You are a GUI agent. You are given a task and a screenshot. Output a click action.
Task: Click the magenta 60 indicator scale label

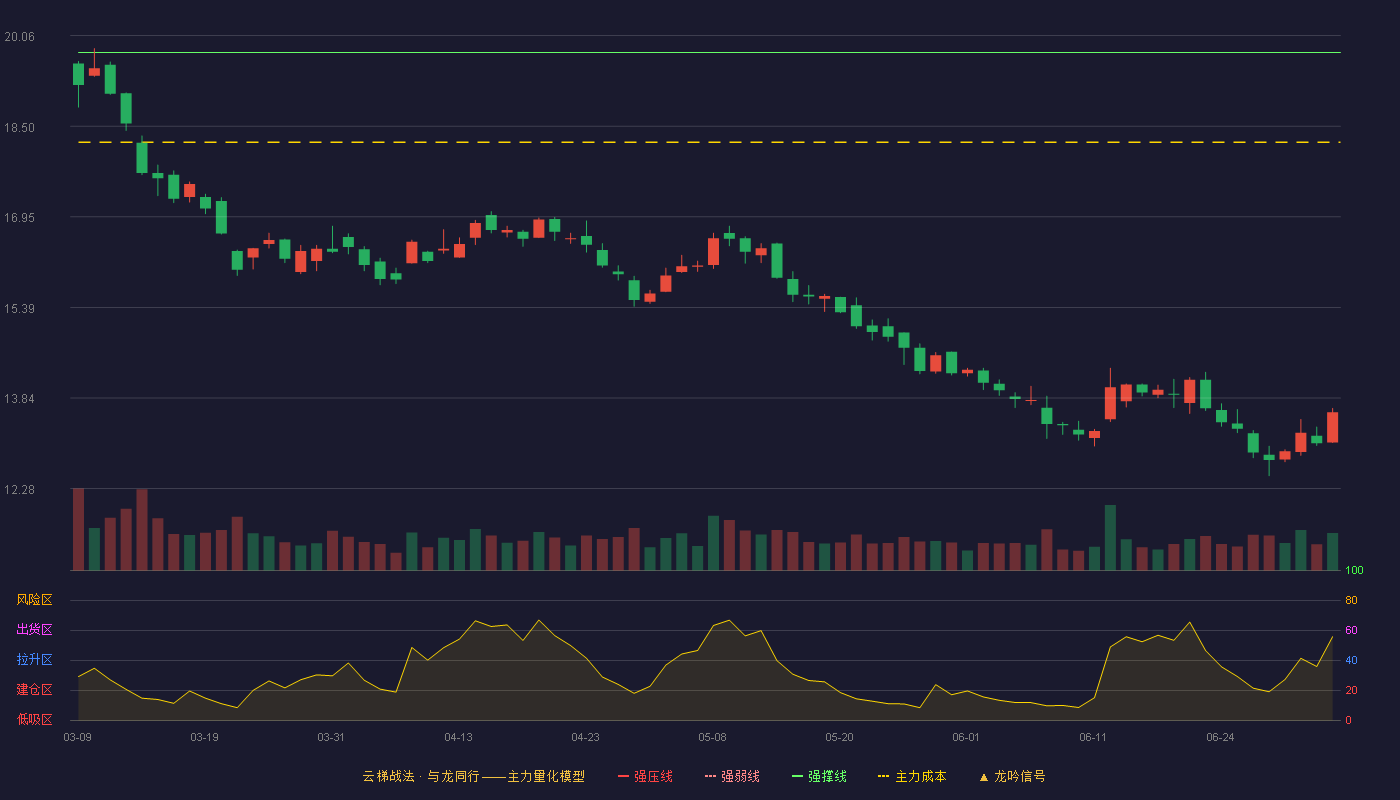tap(1351, 631)
